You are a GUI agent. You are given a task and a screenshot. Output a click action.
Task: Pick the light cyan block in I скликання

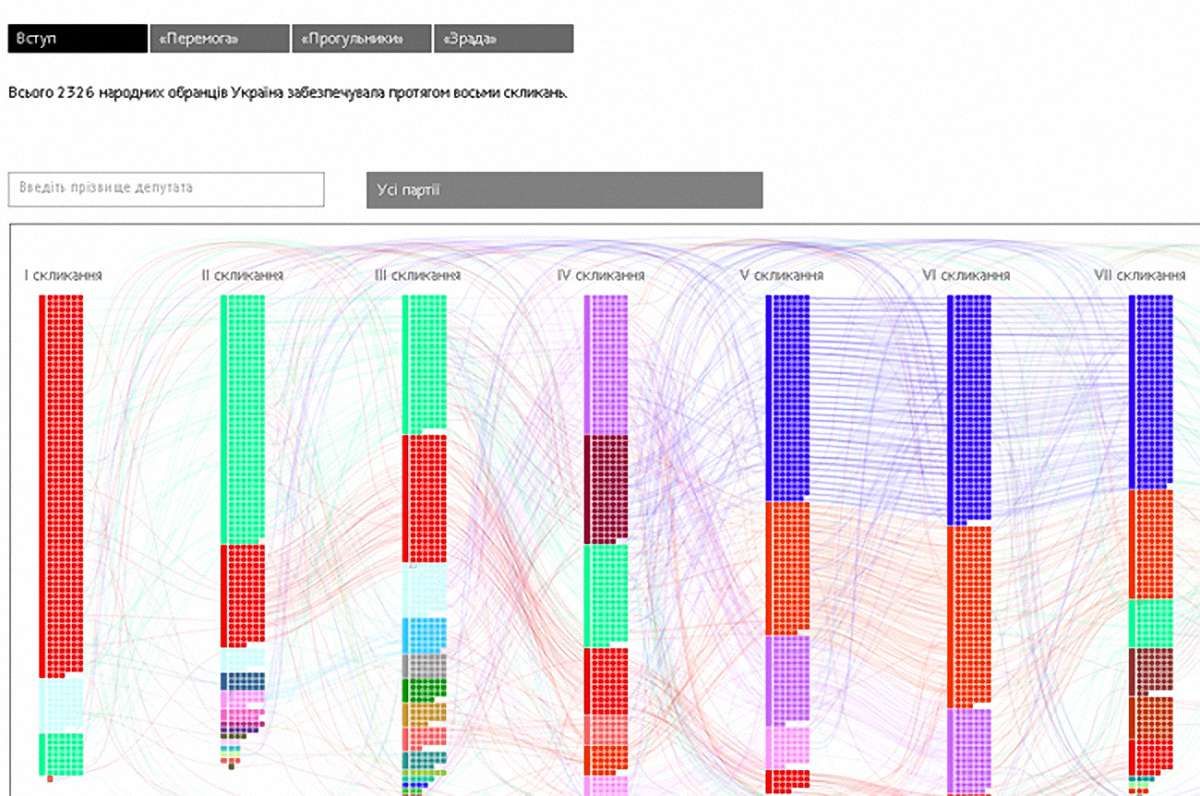click(x=61, y=706)
